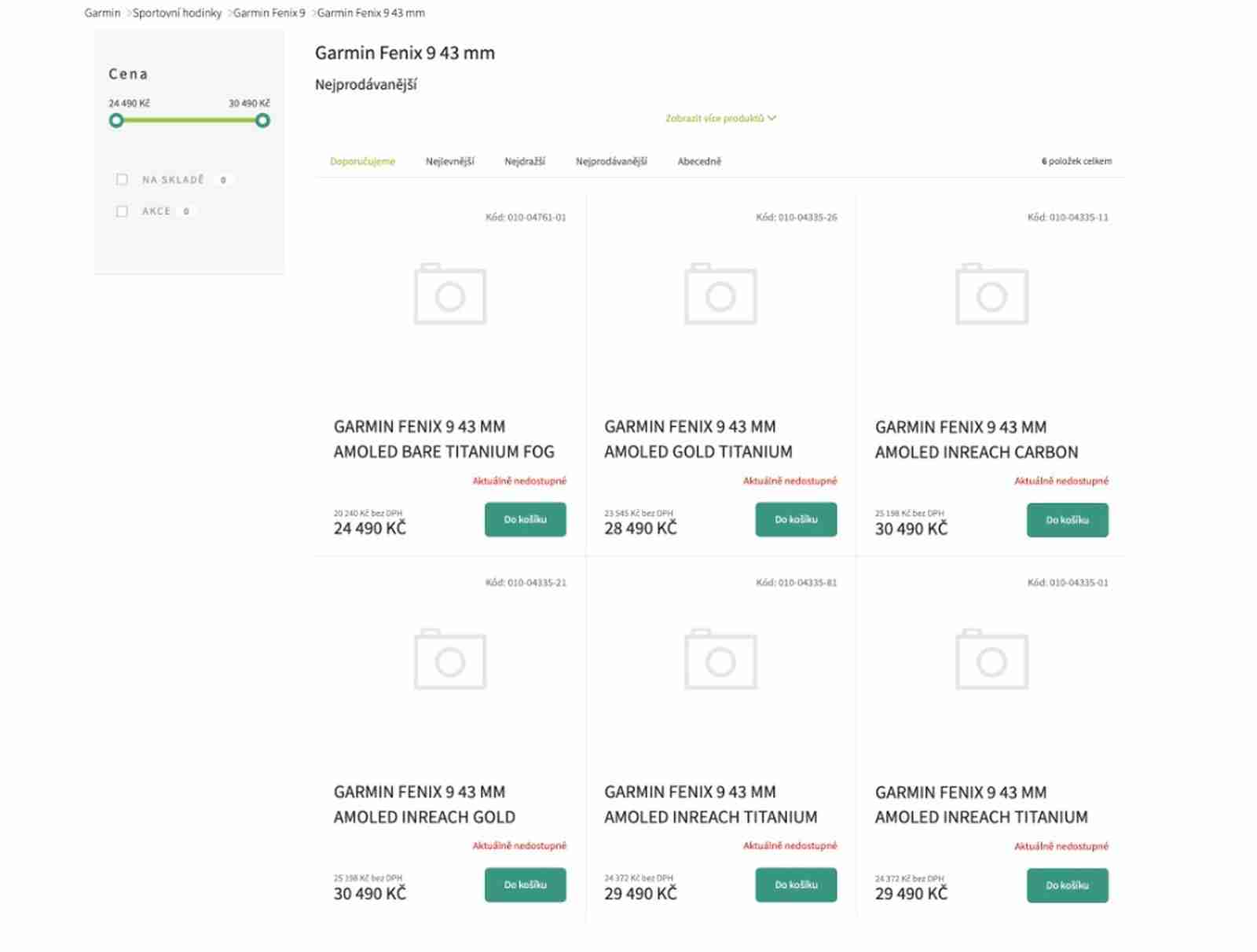
Task: Open the Amoled Bare Titanium Fog product title
Action: tap(444, 439)
